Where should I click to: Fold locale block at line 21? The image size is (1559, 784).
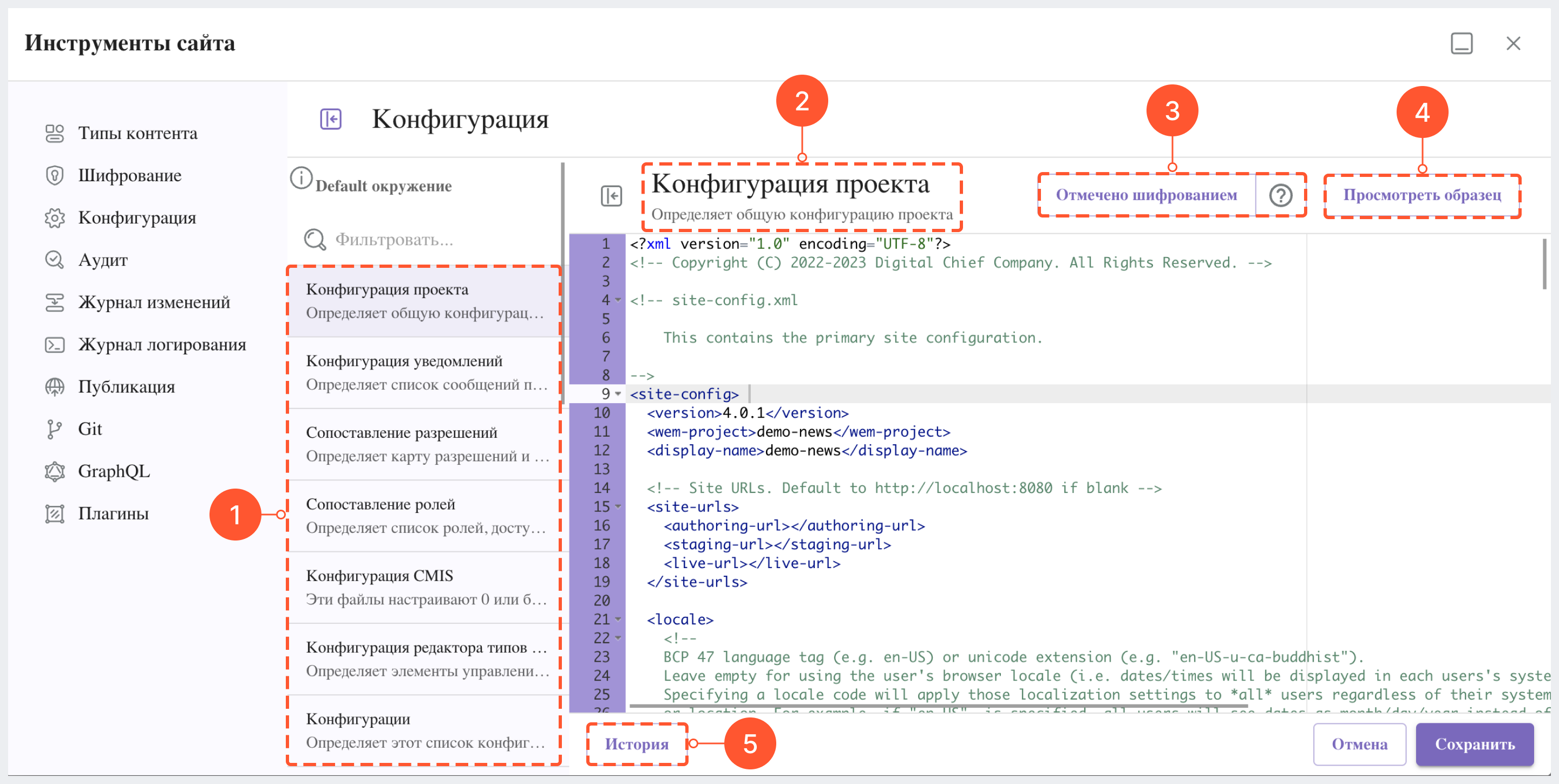[618, 619]
